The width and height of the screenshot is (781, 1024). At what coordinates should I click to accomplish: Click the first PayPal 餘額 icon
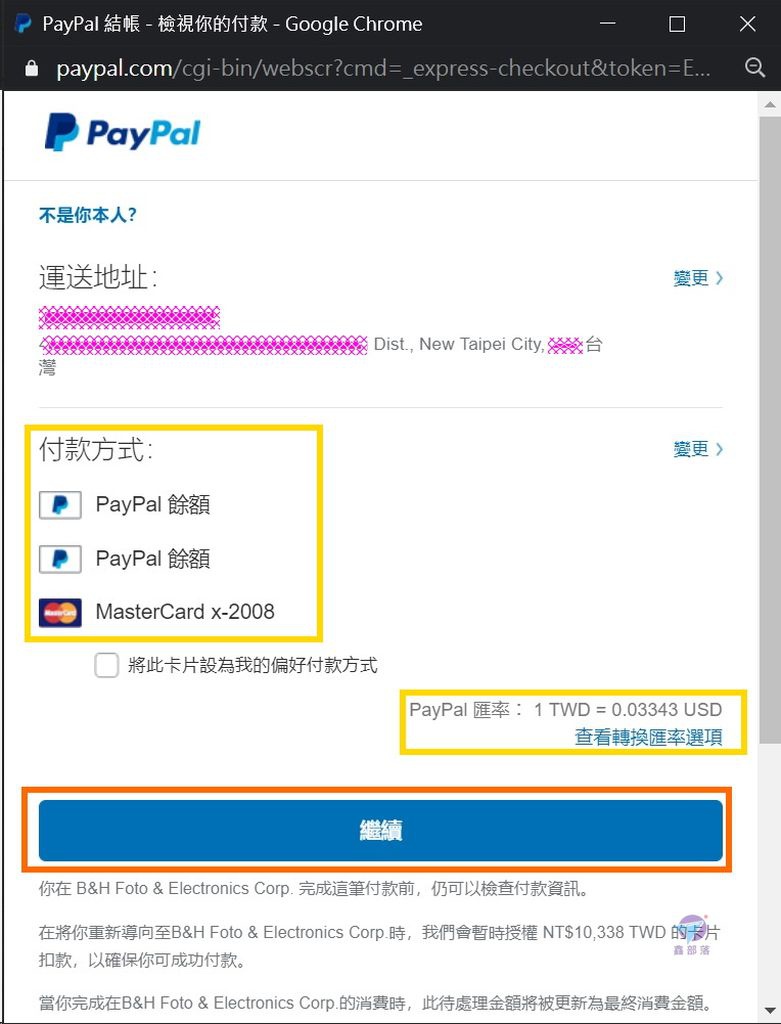pyautogui.click(x=60, y=505)
